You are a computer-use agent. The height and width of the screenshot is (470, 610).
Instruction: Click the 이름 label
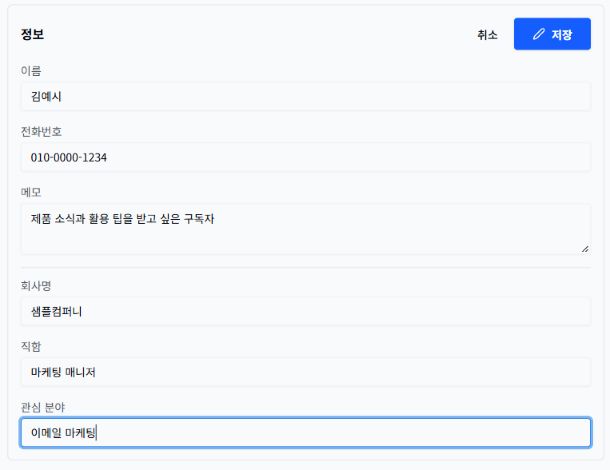(31, 71)
